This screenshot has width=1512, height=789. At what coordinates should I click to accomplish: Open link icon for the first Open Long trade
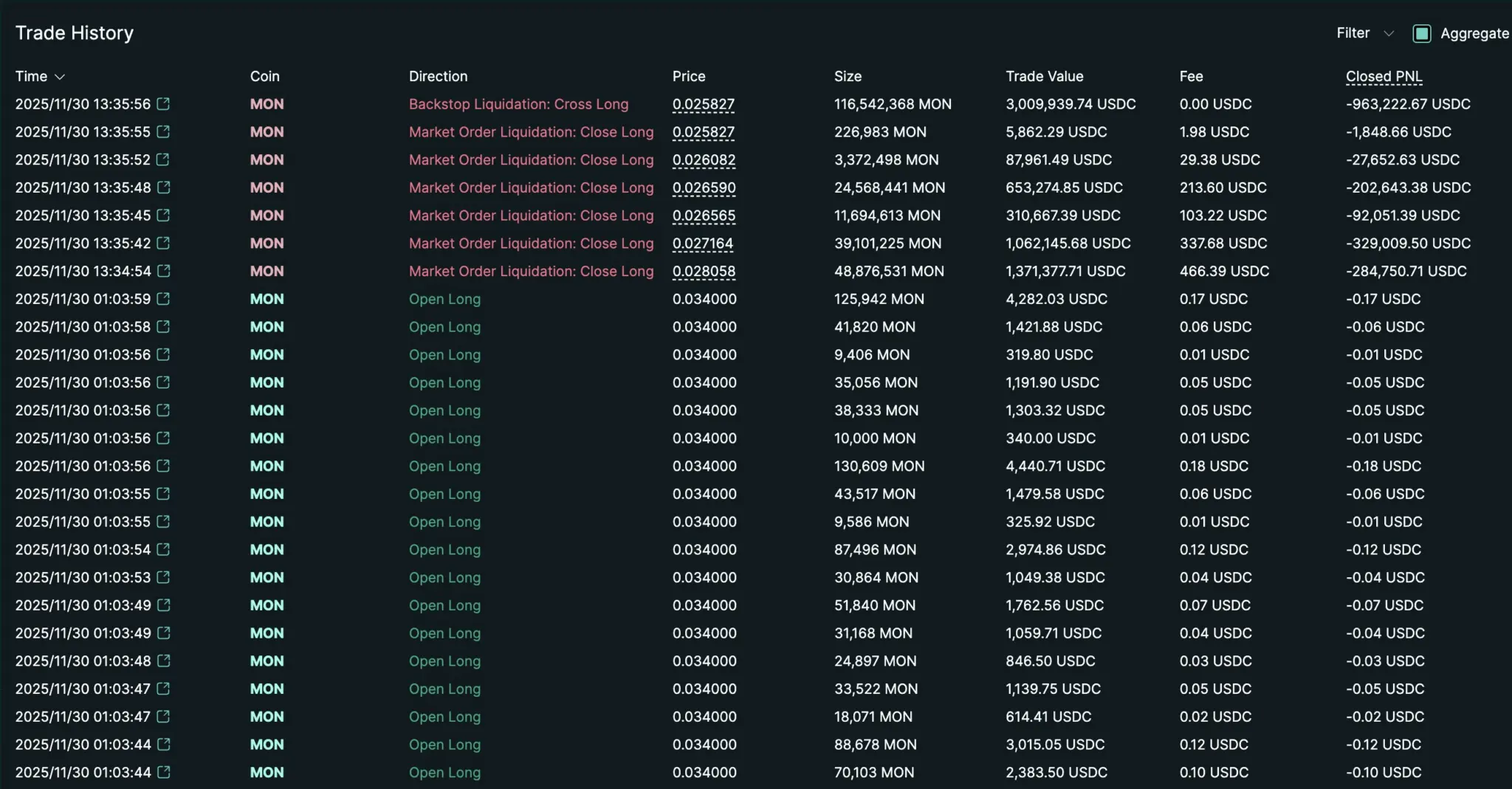tap(164, 299)
